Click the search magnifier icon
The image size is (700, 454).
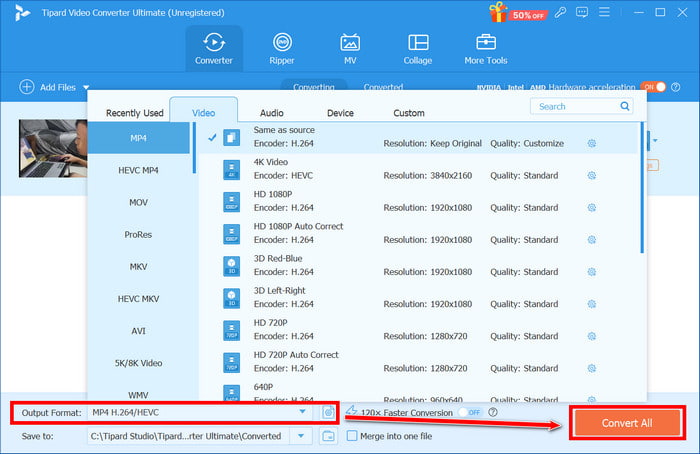625,106
